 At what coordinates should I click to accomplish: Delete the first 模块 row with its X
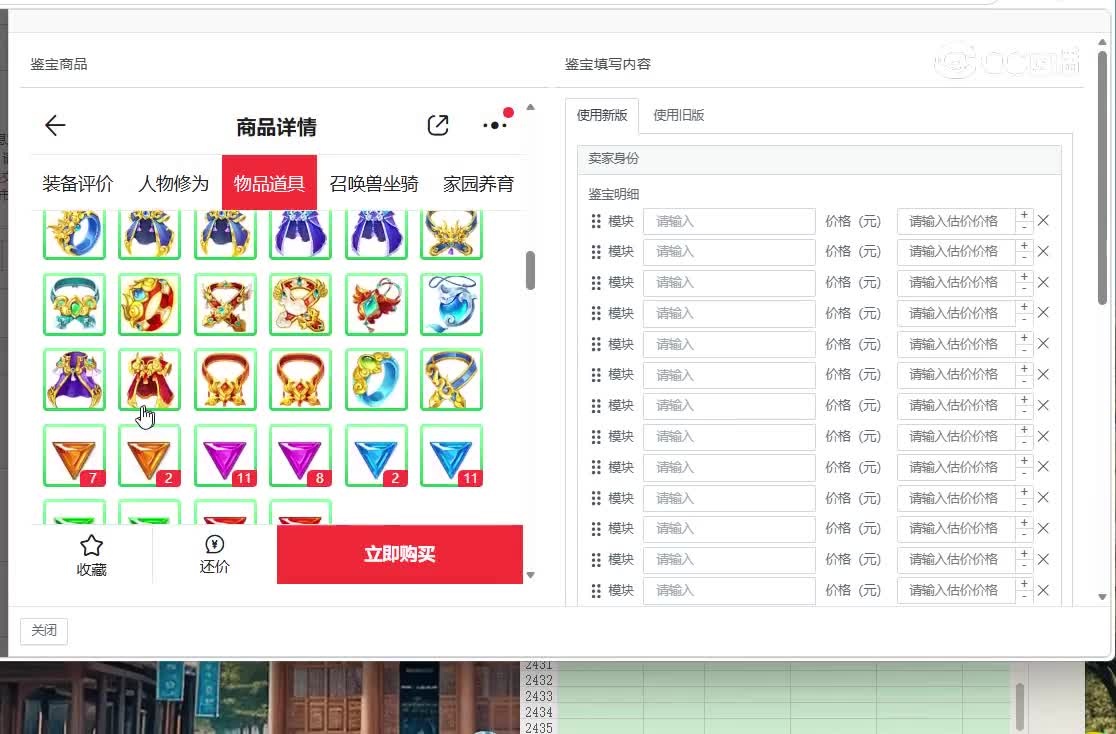1043,221
